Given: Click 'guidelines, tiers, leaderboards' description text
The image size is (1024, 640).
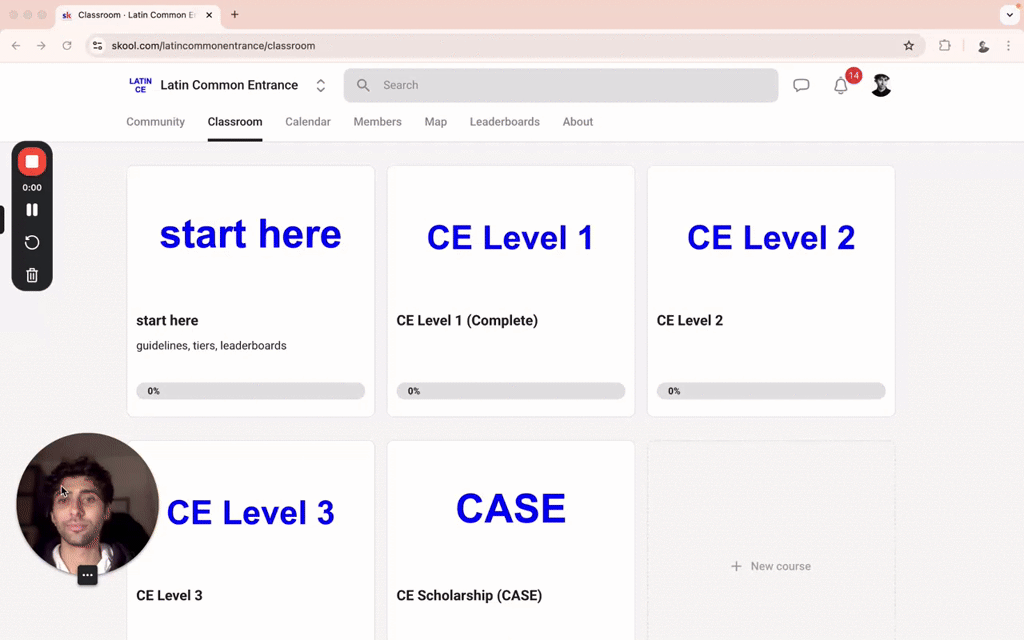Looking at the screenshot, I should (211, 345).
